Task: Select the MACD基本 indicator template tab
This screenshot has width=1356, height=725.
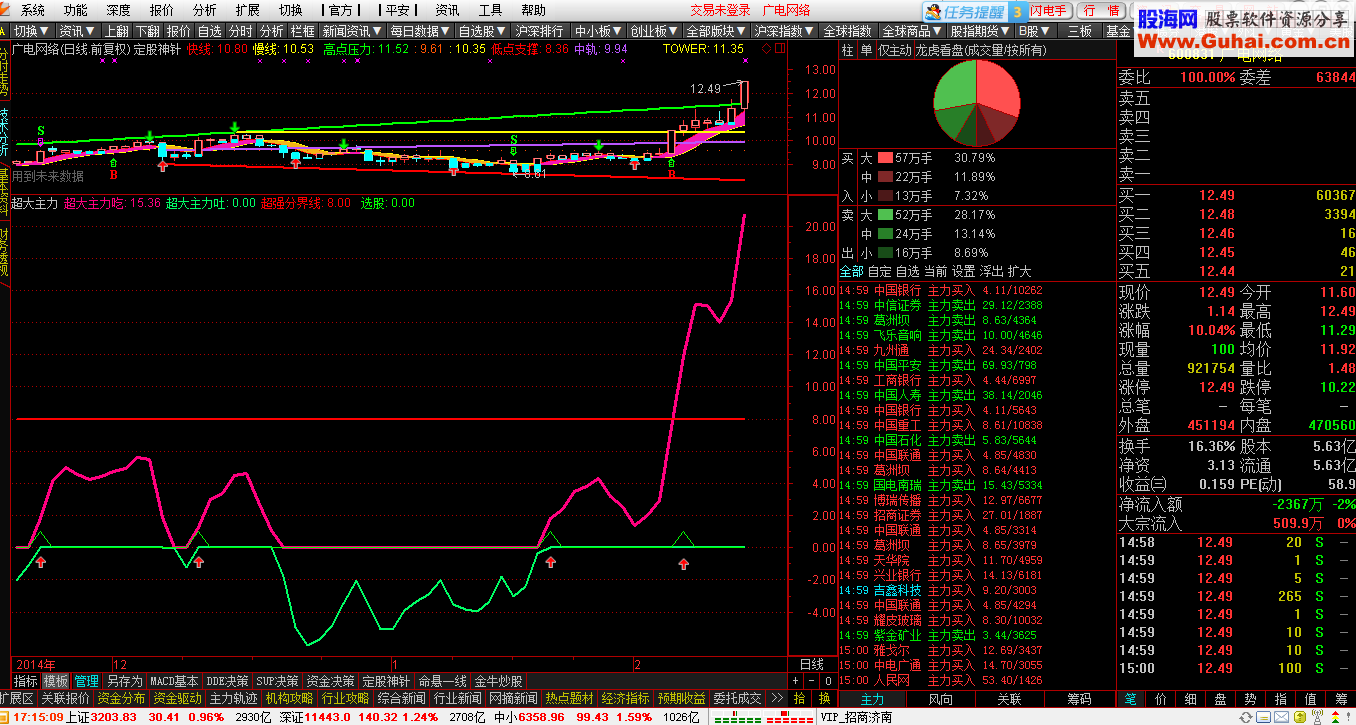Action: [174, 681]
